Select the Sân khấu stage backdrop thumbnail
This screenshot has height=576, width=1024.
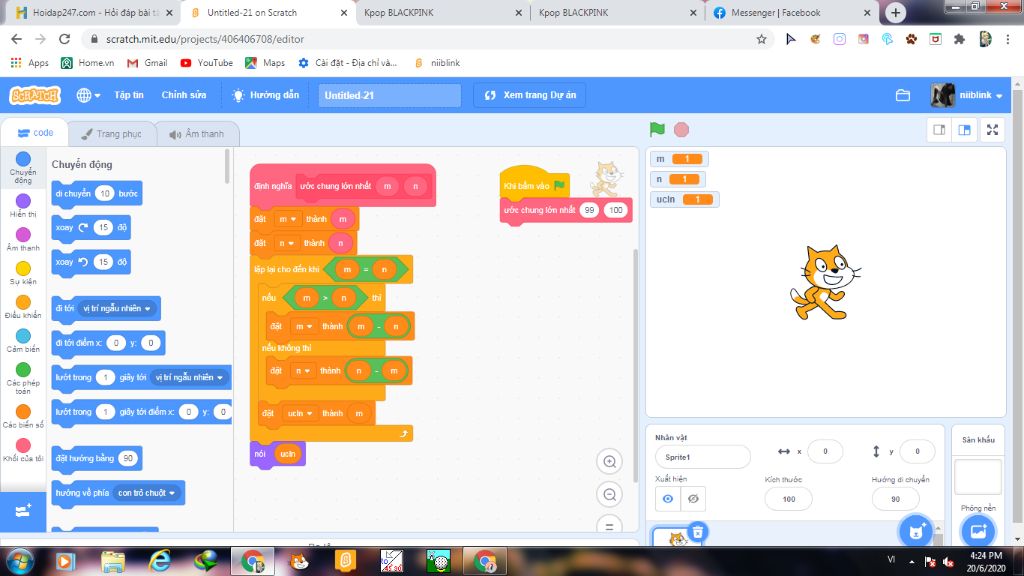978,476
